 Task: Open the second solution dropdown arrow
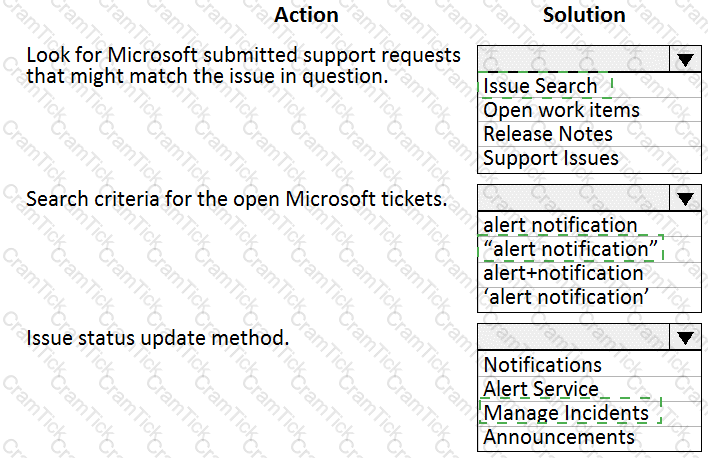685,198
